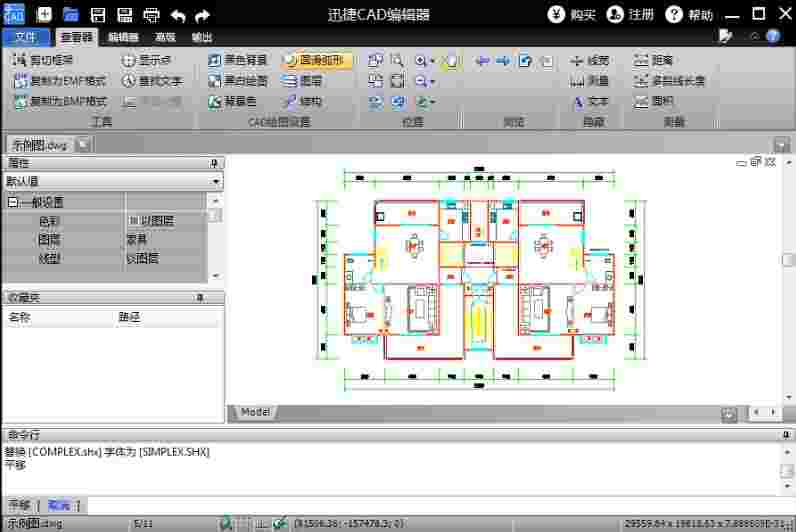Click the 图层 layer property row
The width and height of the screenshot is (796, 532).
106,239
